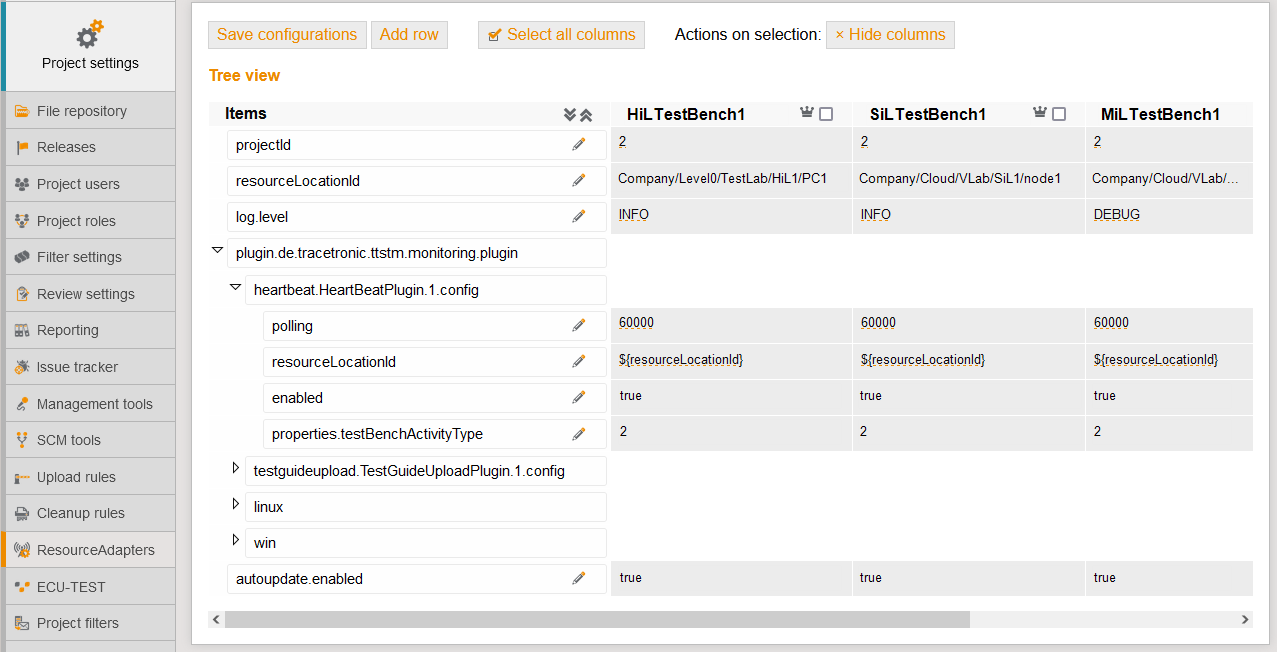Open File repository from the sidebar
1277x652 pixels.
[x=22, y=110]
